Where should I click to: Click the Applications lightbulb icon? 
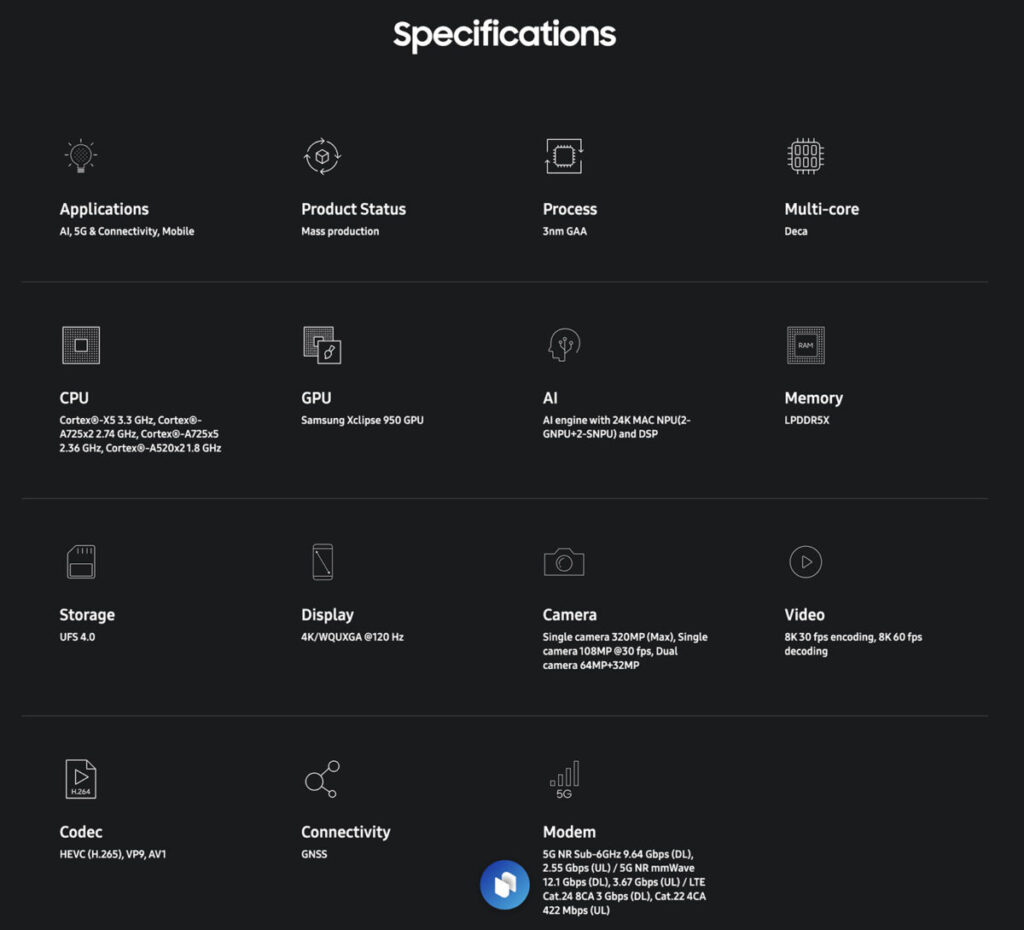pyautogui.click(x=81, y=156)
